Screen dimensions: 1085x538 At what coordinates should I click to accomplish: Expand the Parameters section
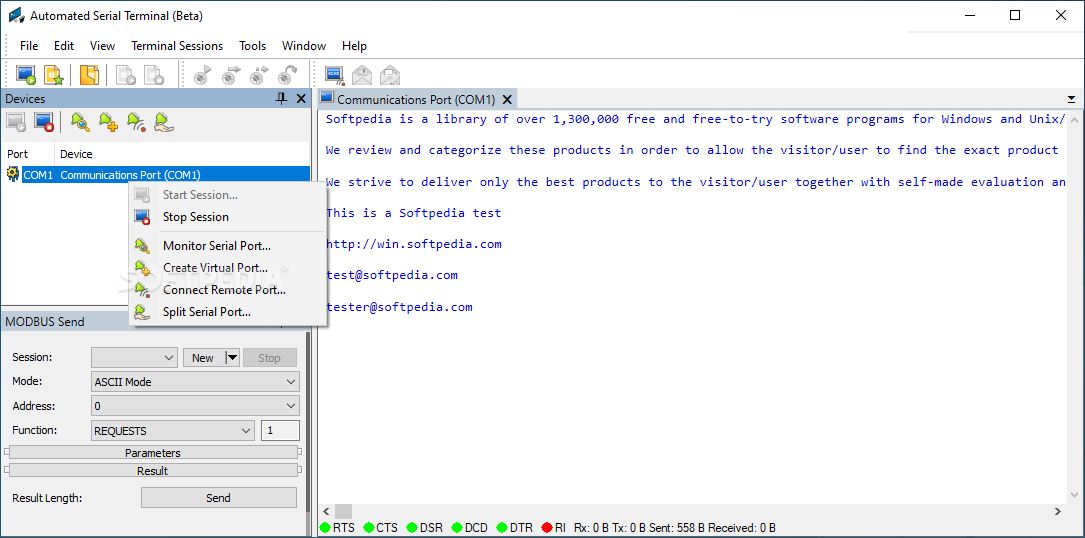click(x=153, y=453)
